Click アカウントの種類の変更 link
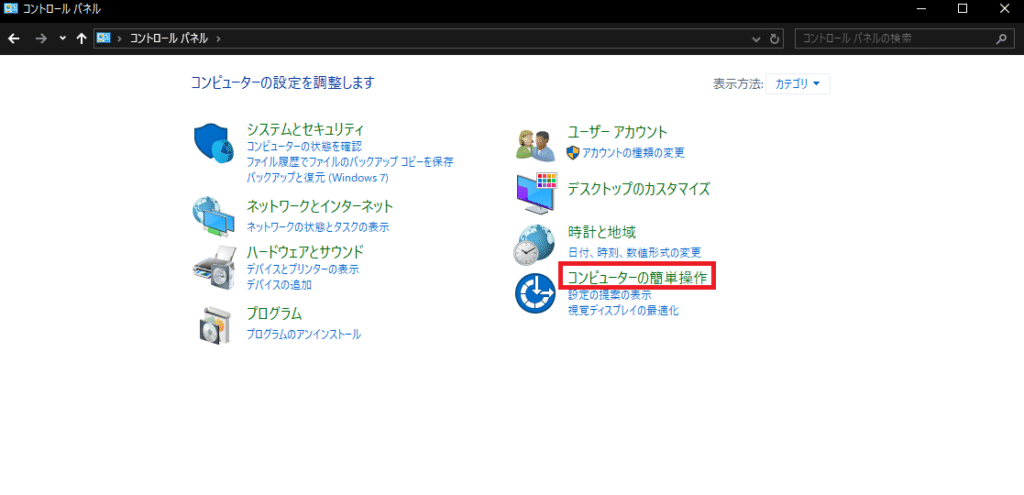This screenshot has height=495, width=1024. (x=633, y=153)
